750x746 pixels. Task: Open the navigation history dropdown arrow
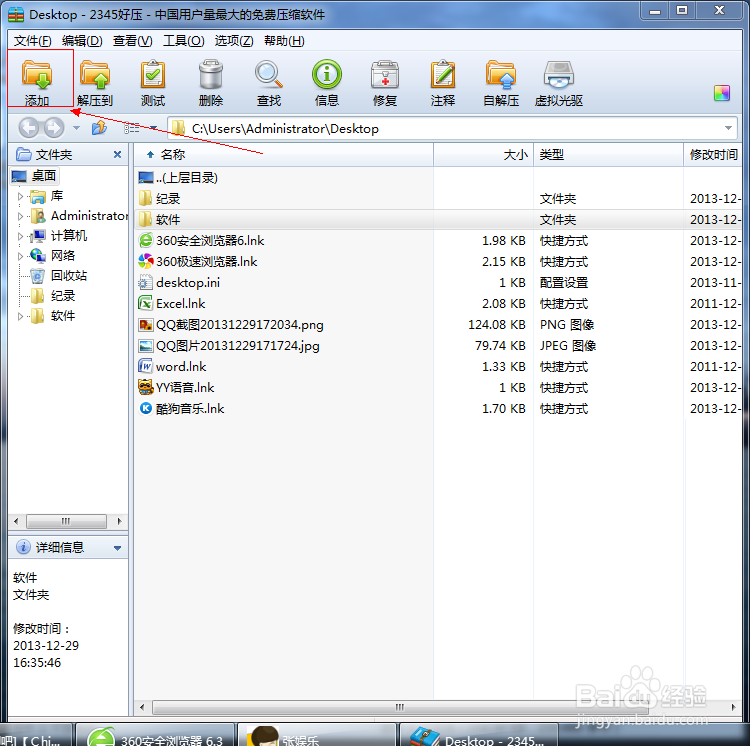[77, 128]
